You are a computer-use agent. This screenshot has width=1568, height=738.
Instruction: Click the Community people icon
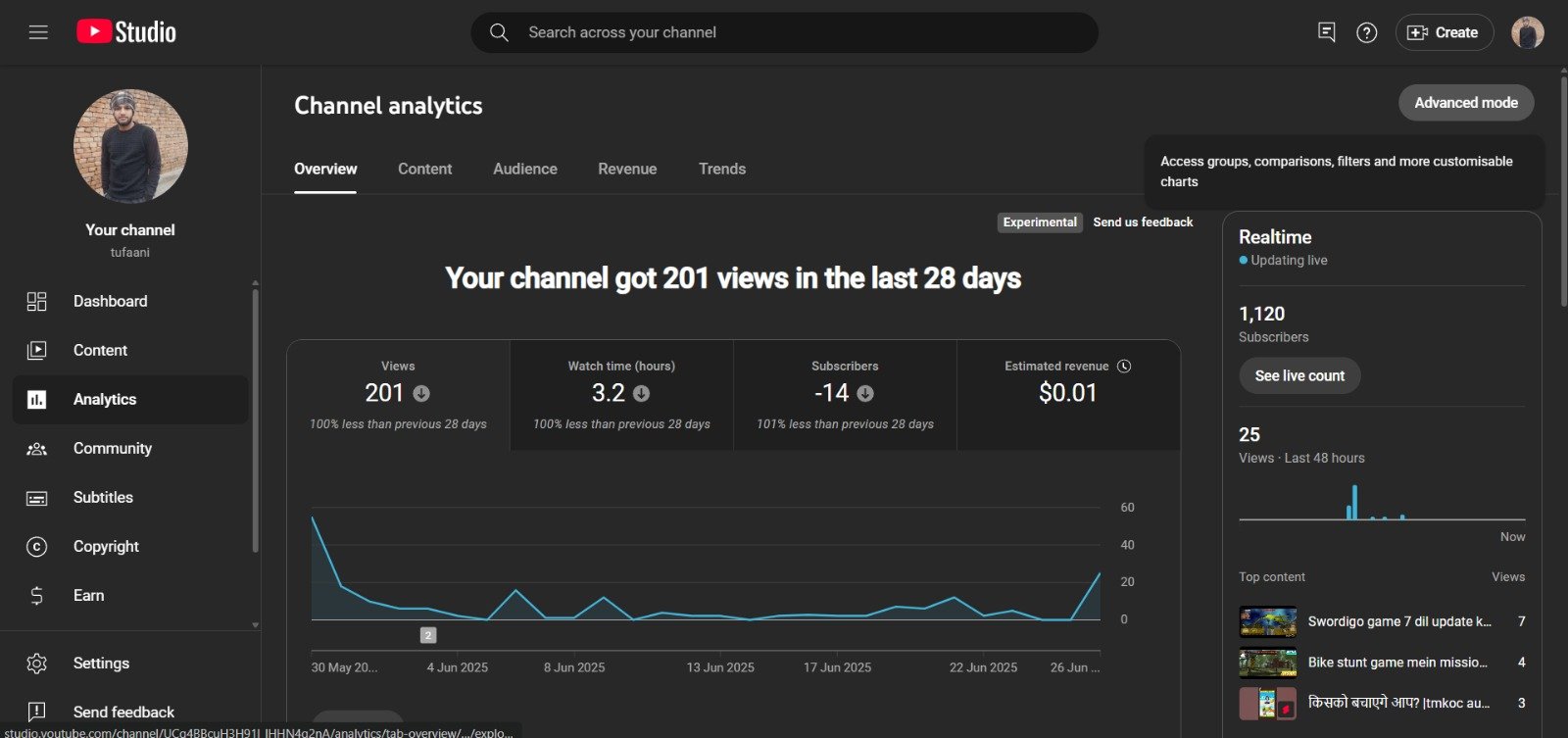click(x=36, y=448)
